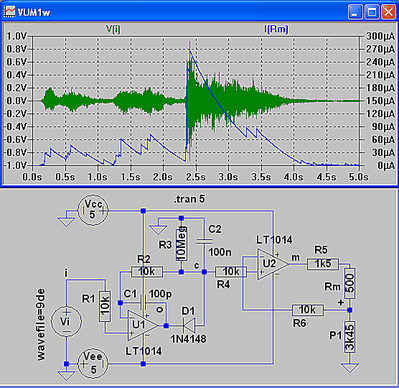Maximize the VUM1w plot window

coord(372,12)
